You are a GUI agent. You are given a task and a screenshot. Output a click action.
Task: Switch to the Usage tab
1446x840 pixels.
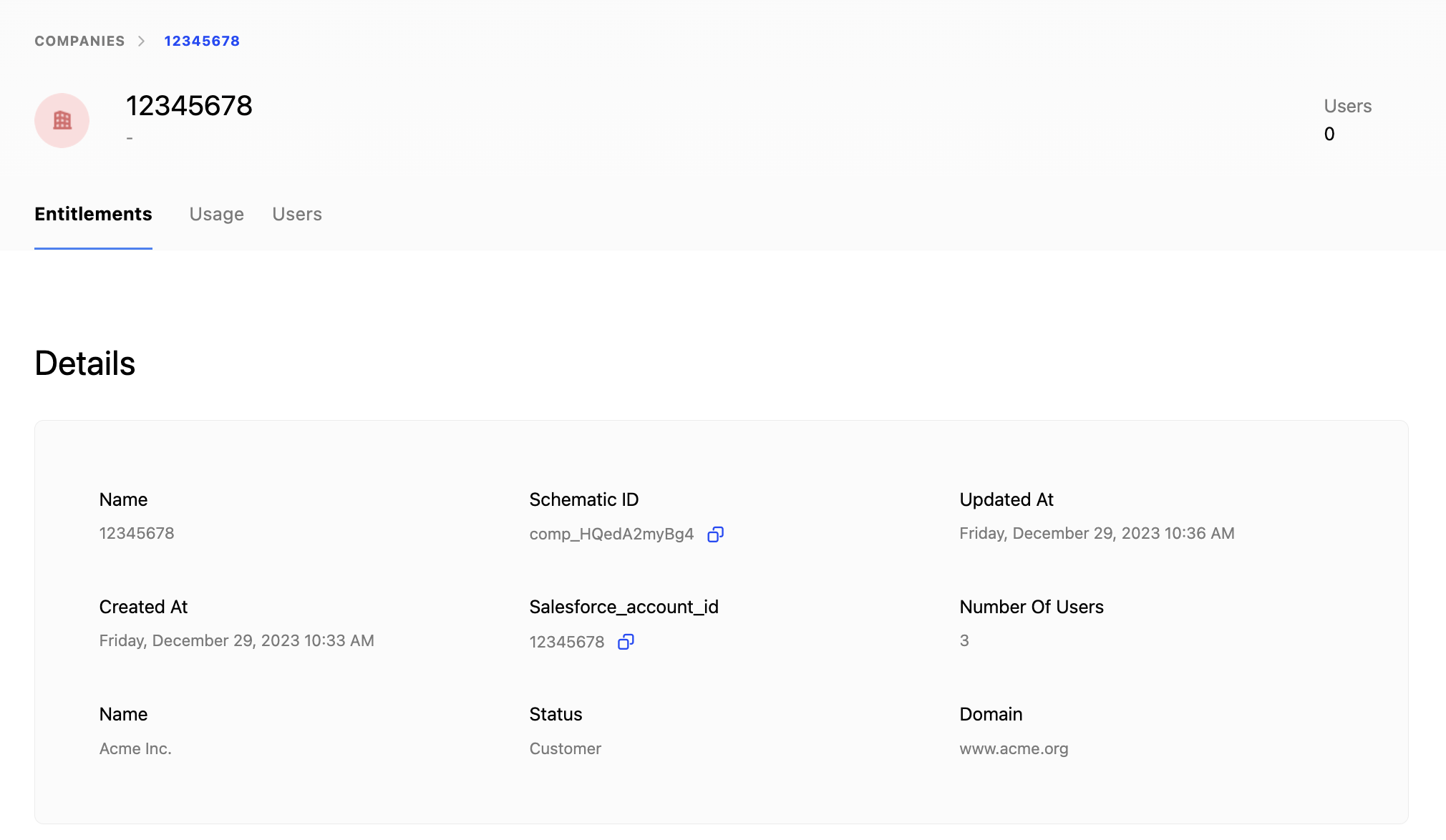(216, 214)
